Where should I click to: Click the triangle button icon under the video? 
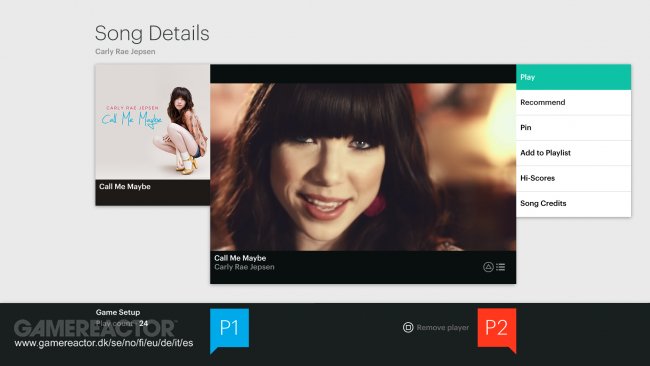488,267
